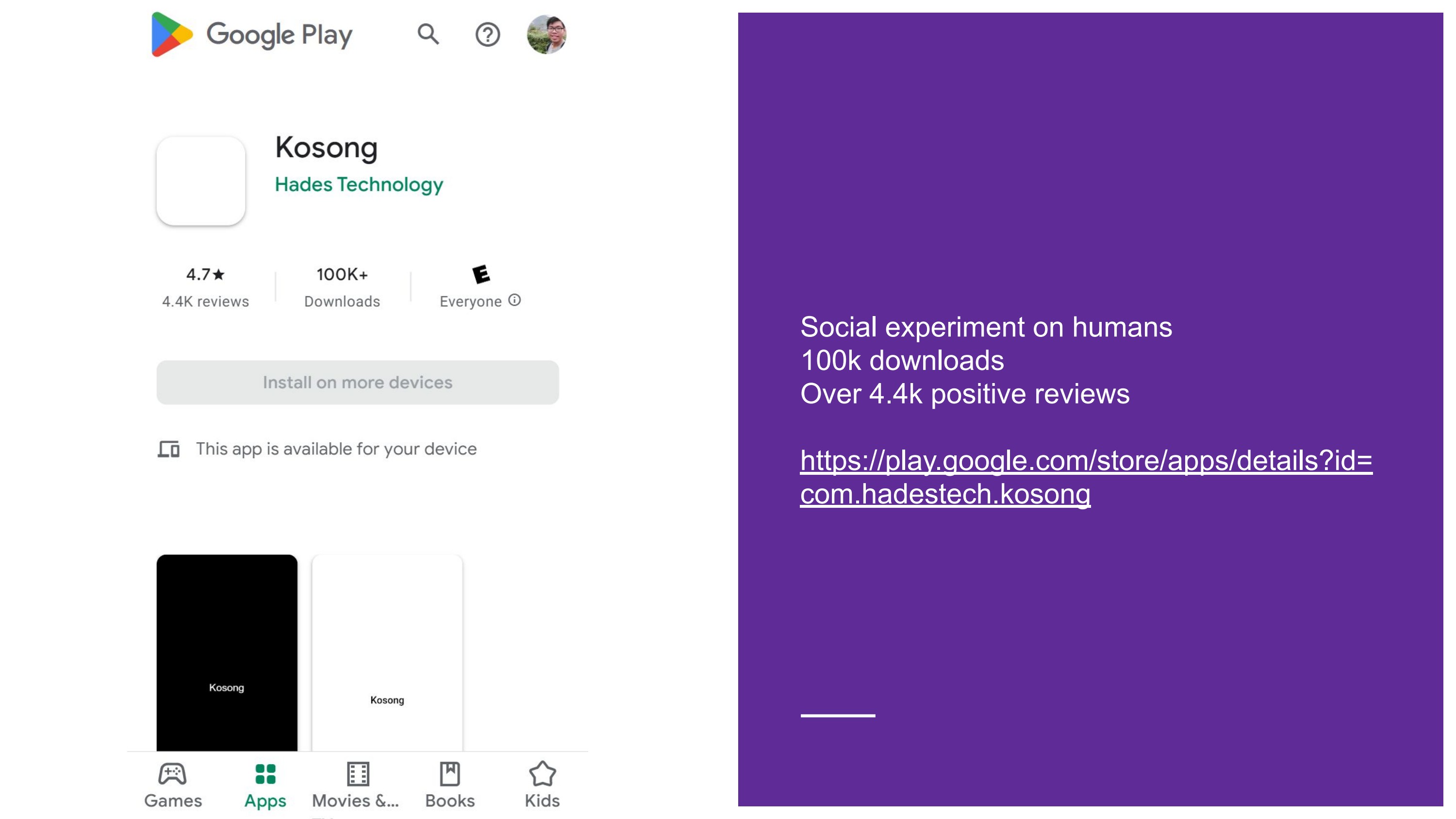Click the Google Play logo
The width and height of the screenshot is (1456, 819).
[251, 34]
